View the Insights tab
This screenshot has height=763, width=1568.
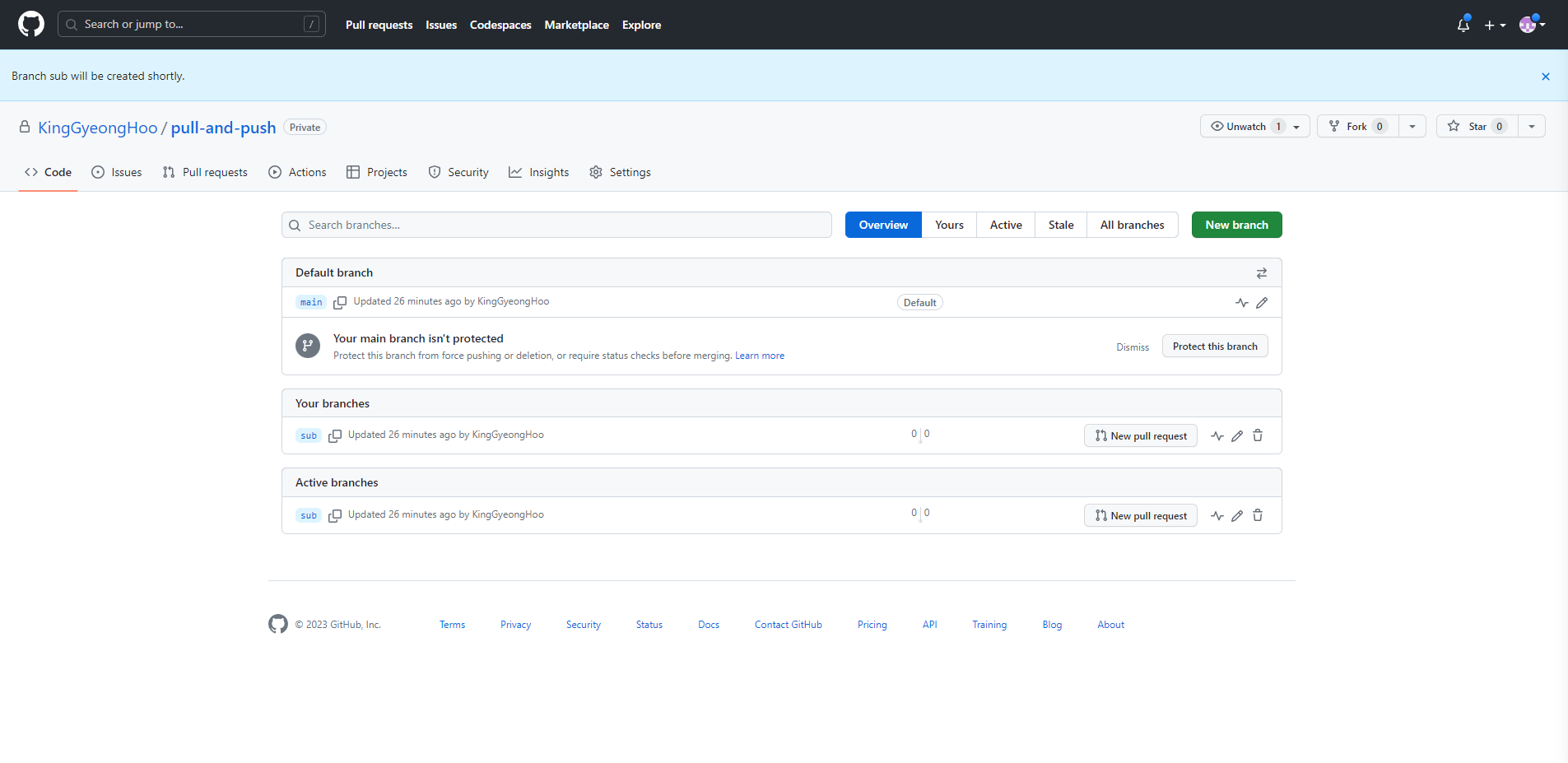[x=539, y=172]
